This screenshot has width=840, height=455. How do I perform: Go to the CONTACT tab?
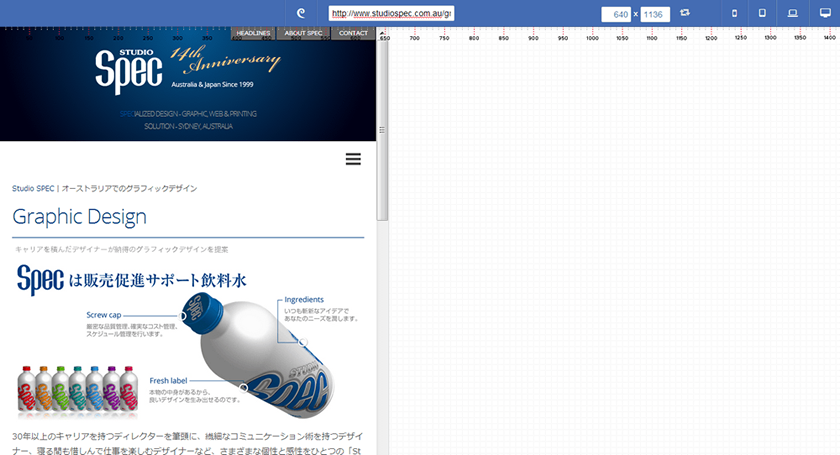point(353,33)
